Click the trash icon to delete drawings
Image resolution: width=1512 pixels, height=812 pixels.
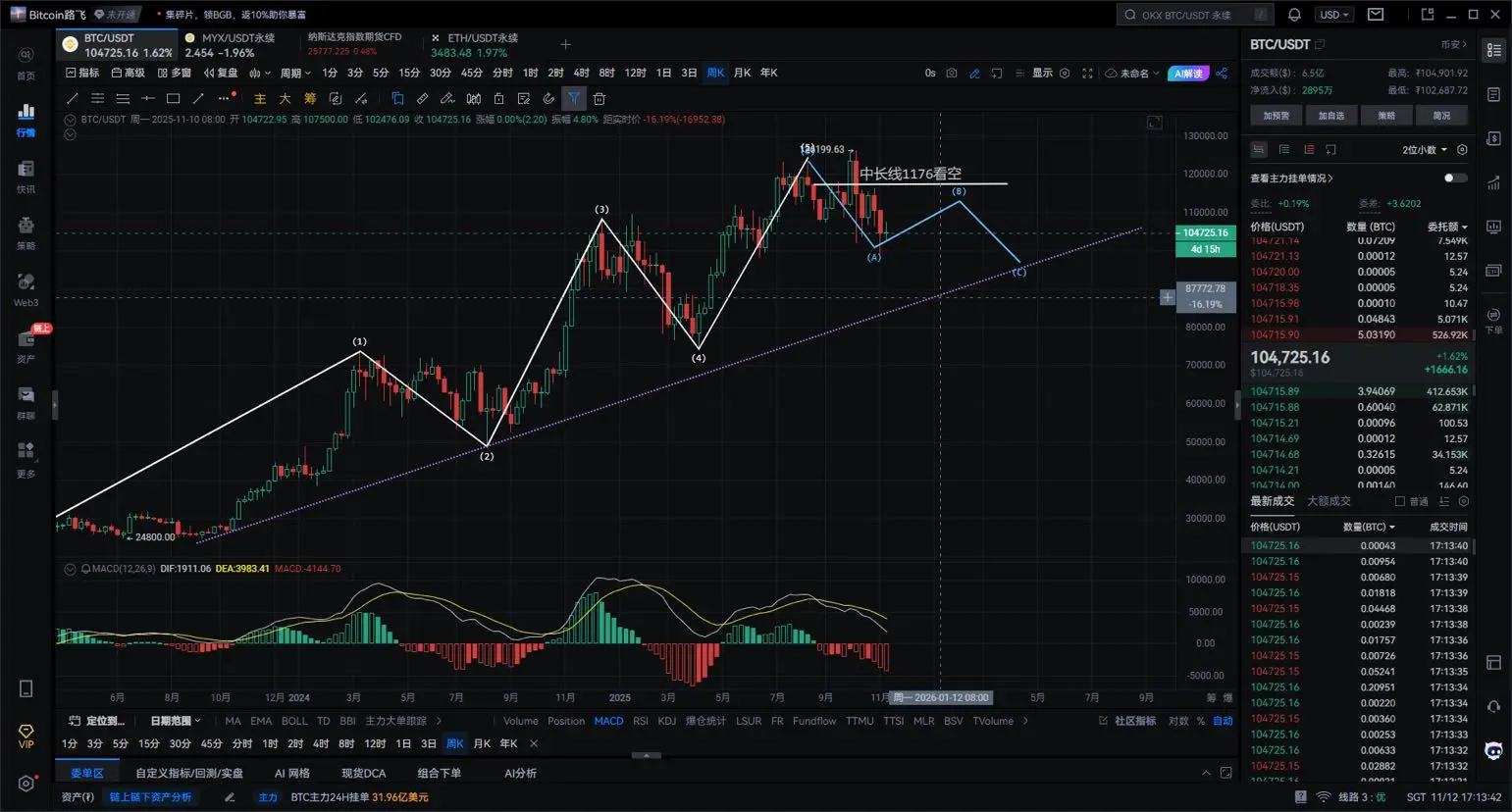600,98
